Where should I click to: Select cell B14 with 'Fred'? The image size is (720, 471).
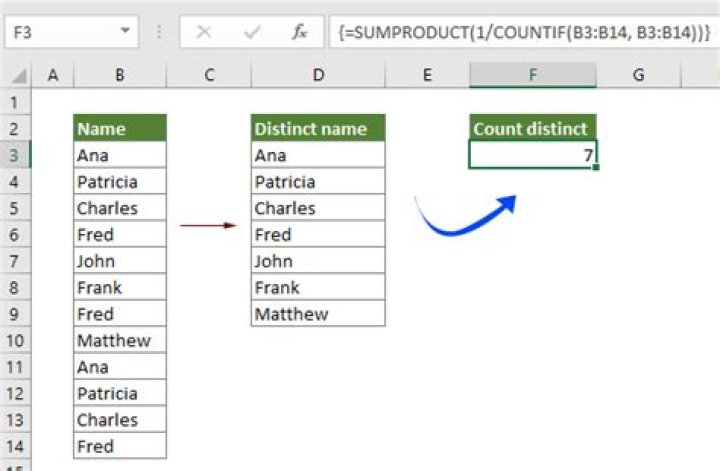(120, 446)
